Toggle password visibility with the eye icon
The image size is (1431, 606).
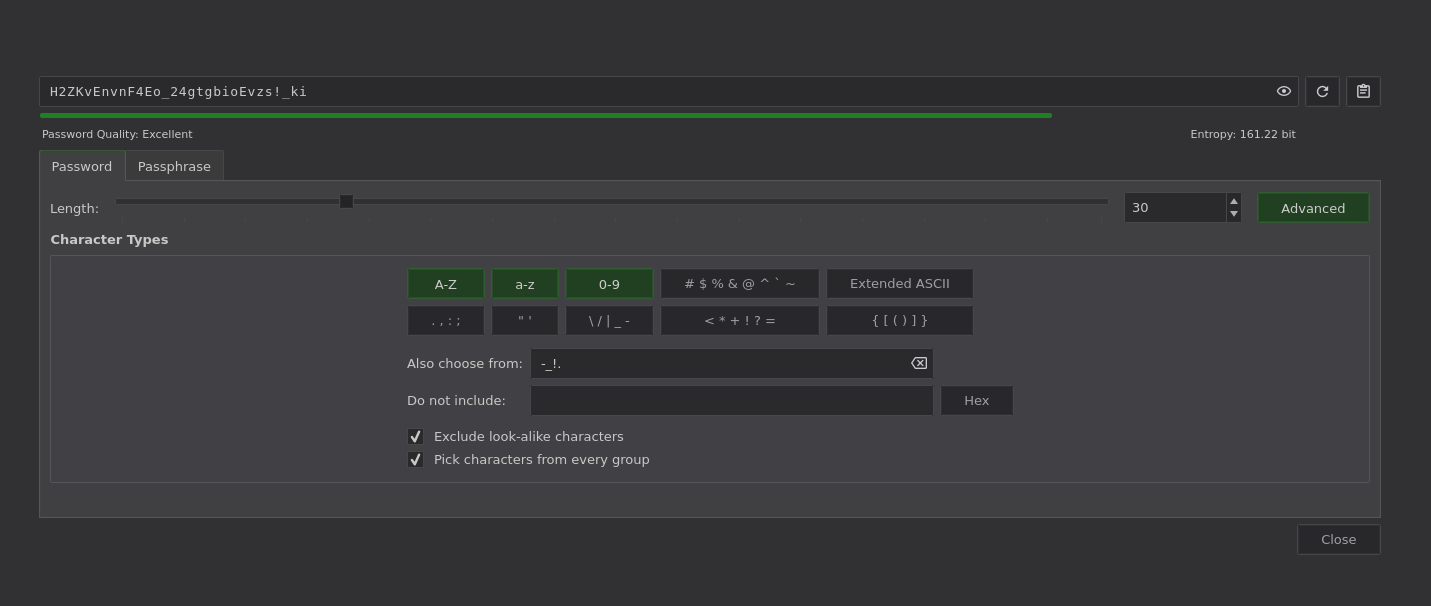[1283, 91]
